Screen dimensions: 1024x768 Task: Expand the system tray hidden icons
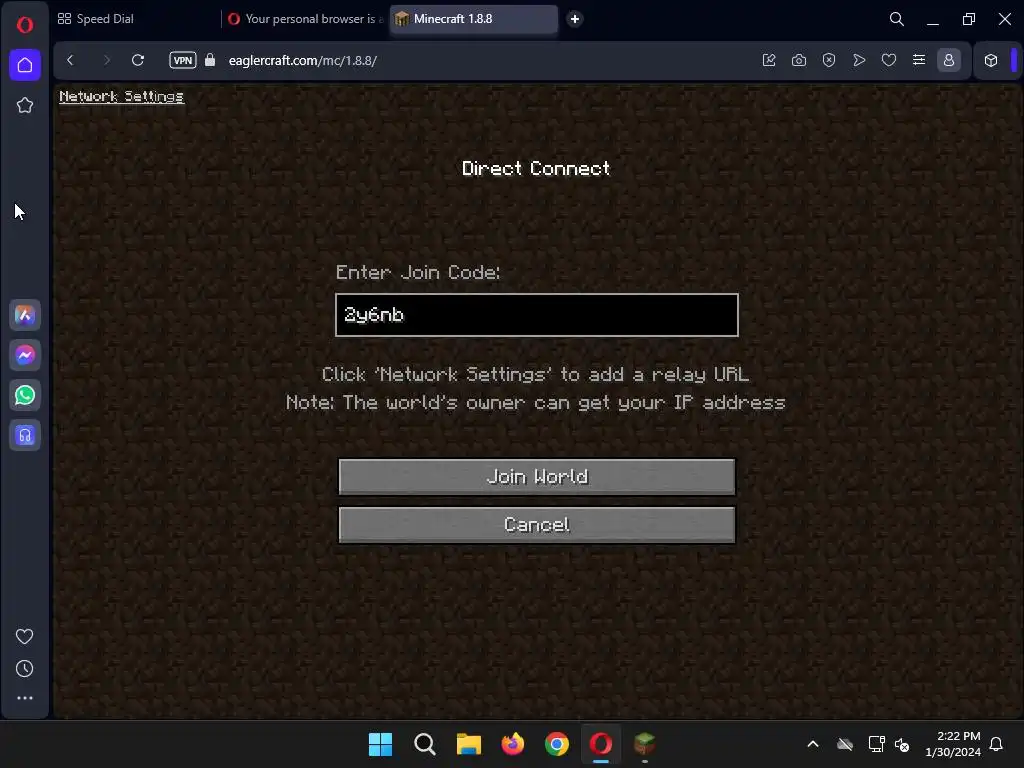(x=813, y=744)
